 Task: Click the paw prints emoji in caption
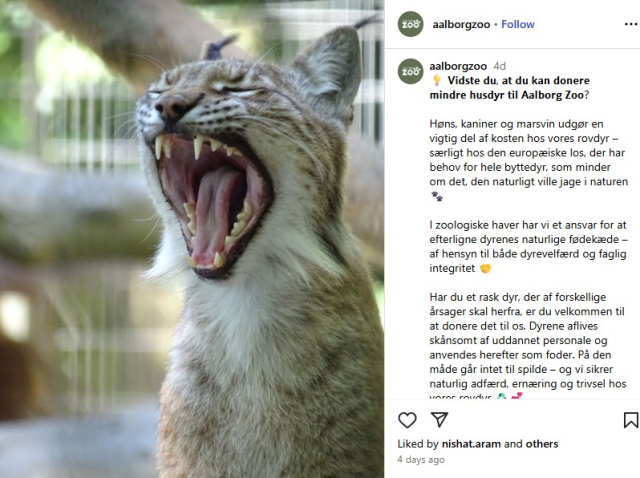(437, 197)
